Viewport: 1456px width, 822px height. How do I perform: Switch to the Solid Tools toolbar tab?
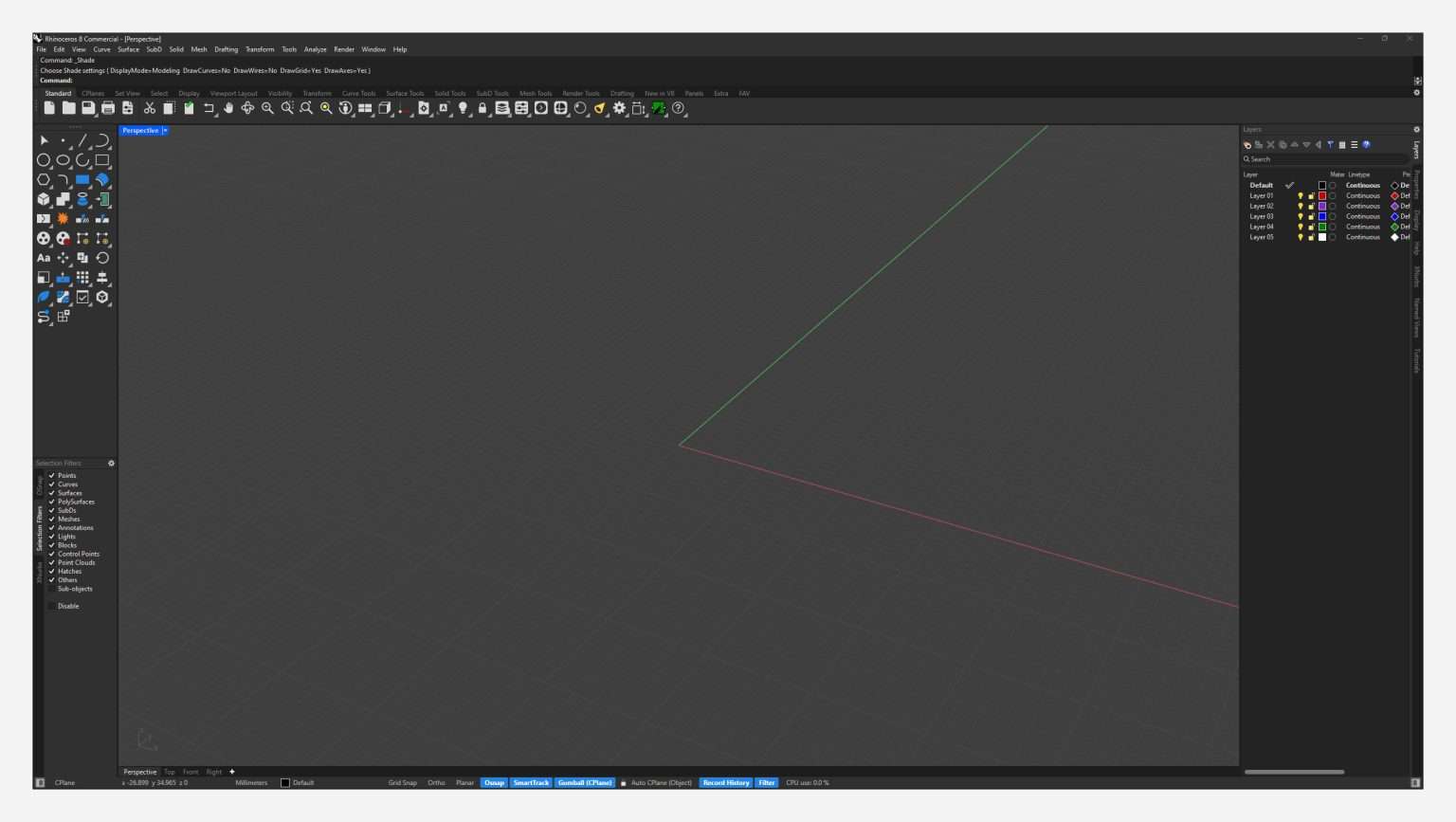(450, 94)
